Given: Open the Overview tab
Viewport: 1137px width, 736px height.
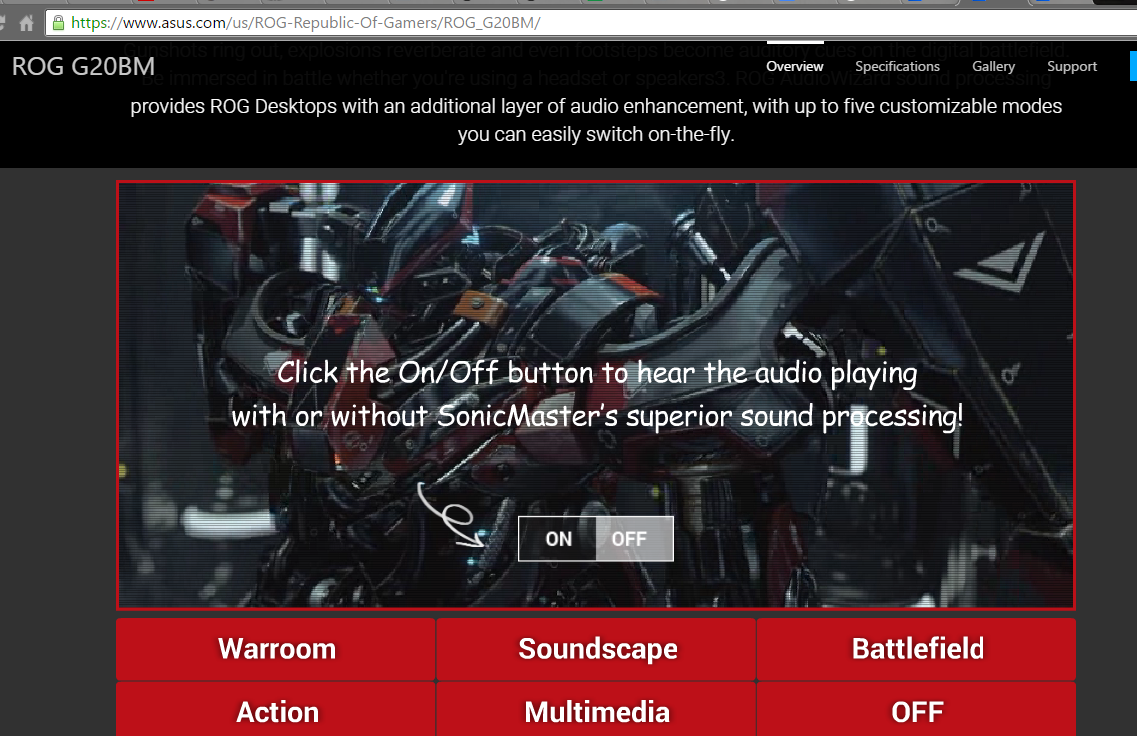Looking at the screenshot, I should pos(795,66).
